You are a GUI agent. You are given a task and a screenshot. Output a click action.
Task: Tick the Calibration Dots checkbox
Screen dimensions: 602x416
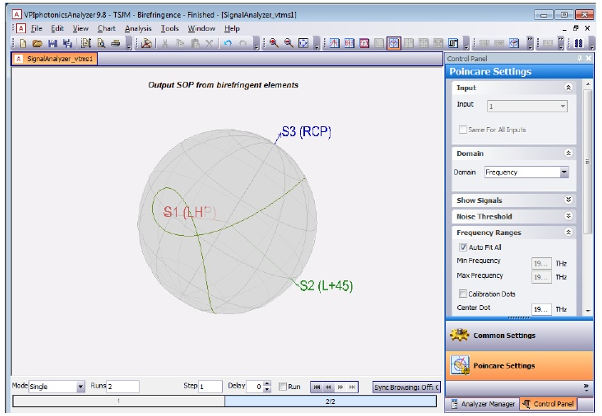(463, 294)
